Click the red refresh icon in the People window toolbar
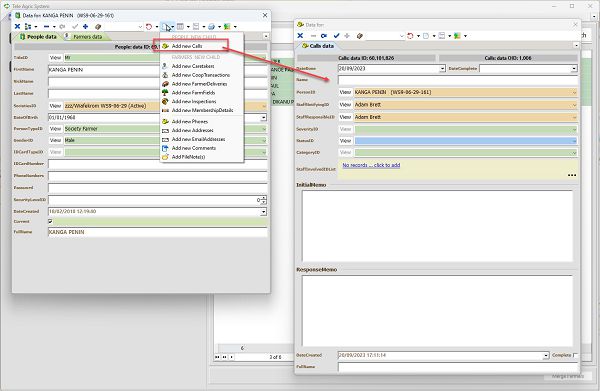Image resolution: width=600 pixels, height=391 pixels. 149,26
